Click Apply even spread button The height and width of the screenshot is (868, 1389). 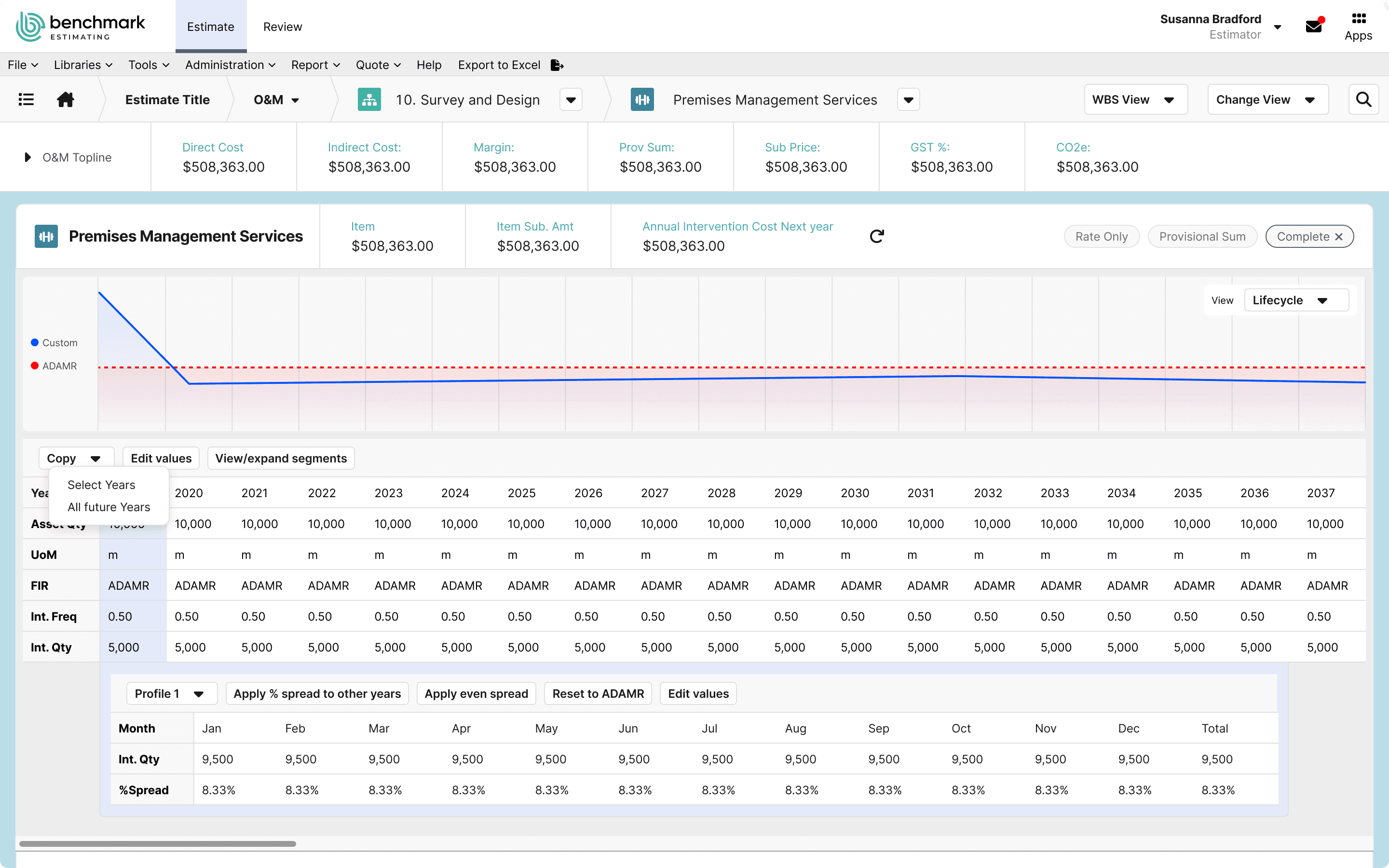pyautogui.click(x=476, y=693)
